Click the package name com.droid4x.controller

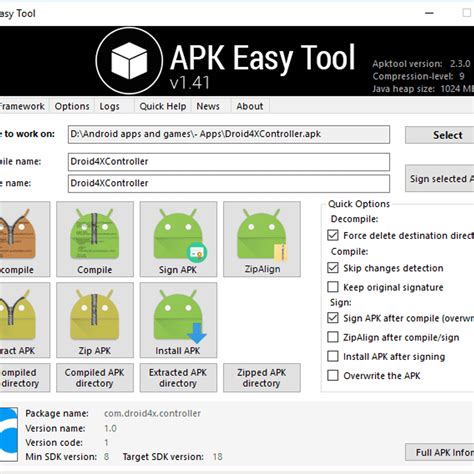pos(152,413)
